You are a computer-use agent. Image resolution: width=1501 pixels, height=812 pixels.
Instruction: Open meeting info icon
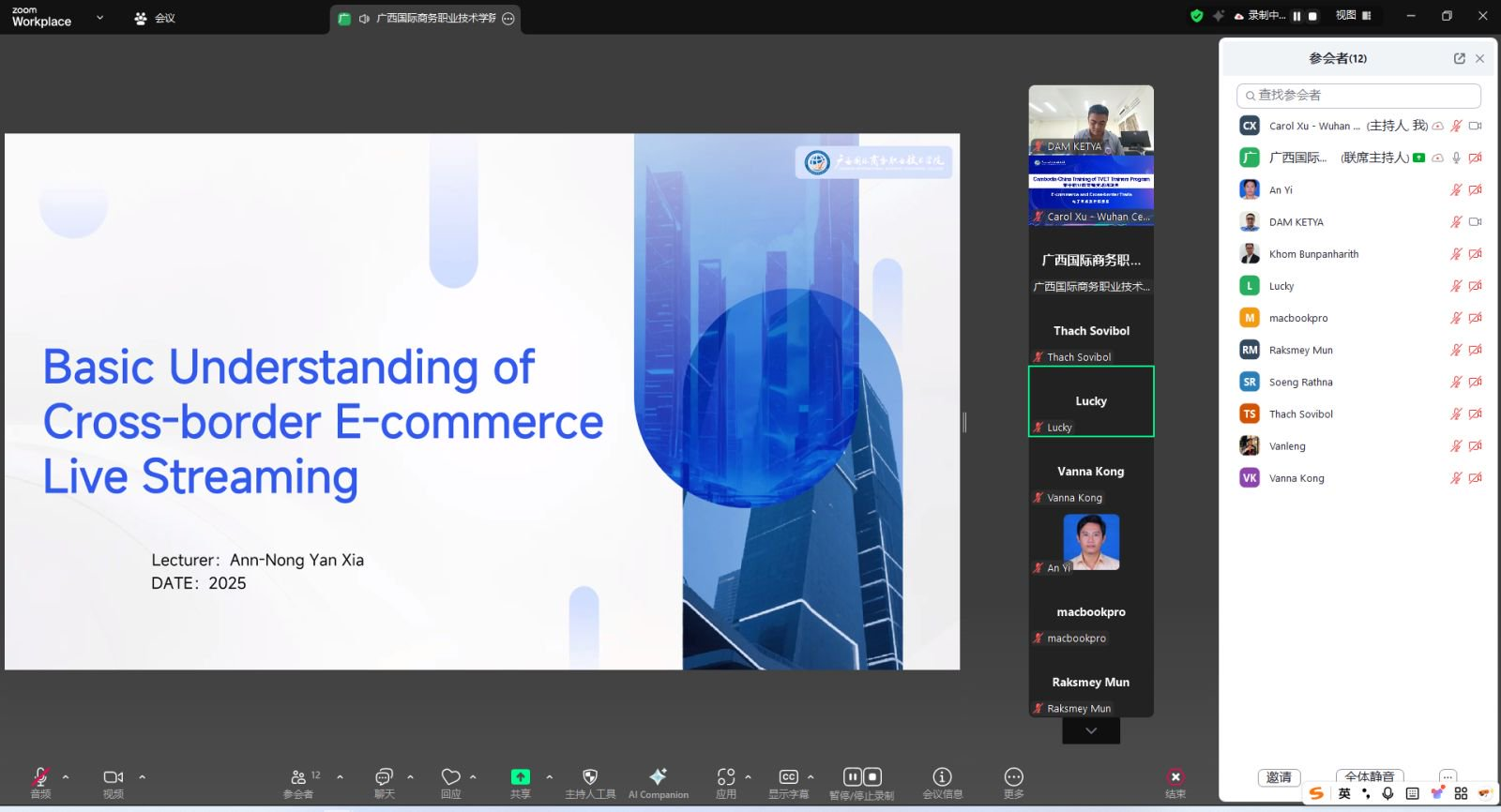tap(942, 777)
